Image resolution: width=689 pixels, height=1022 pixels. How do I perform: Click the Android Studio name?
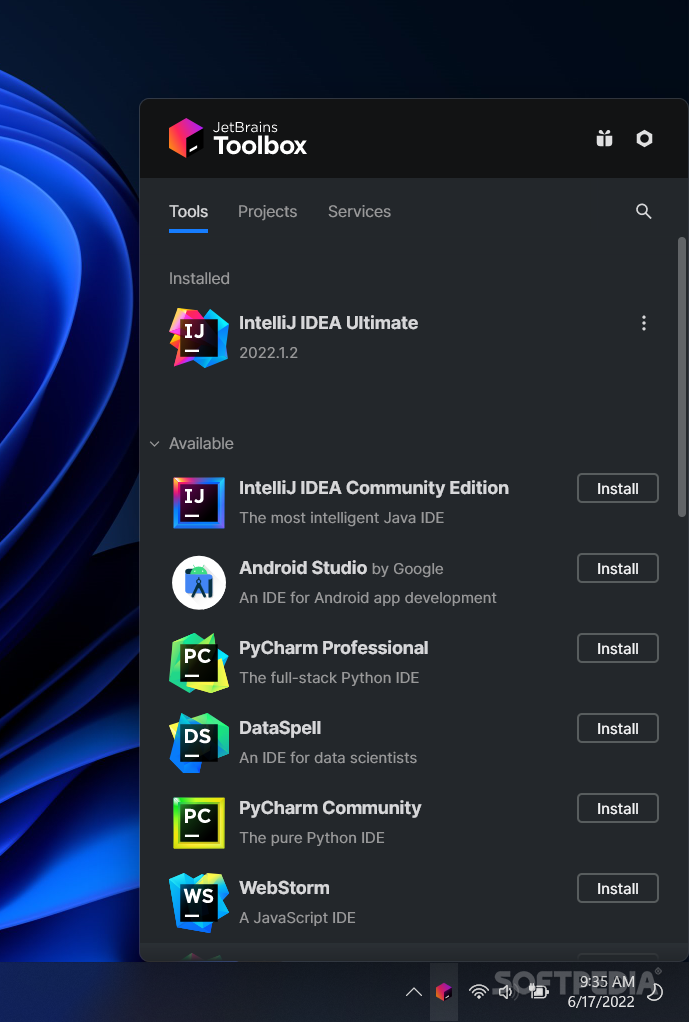tap(303, 568)
